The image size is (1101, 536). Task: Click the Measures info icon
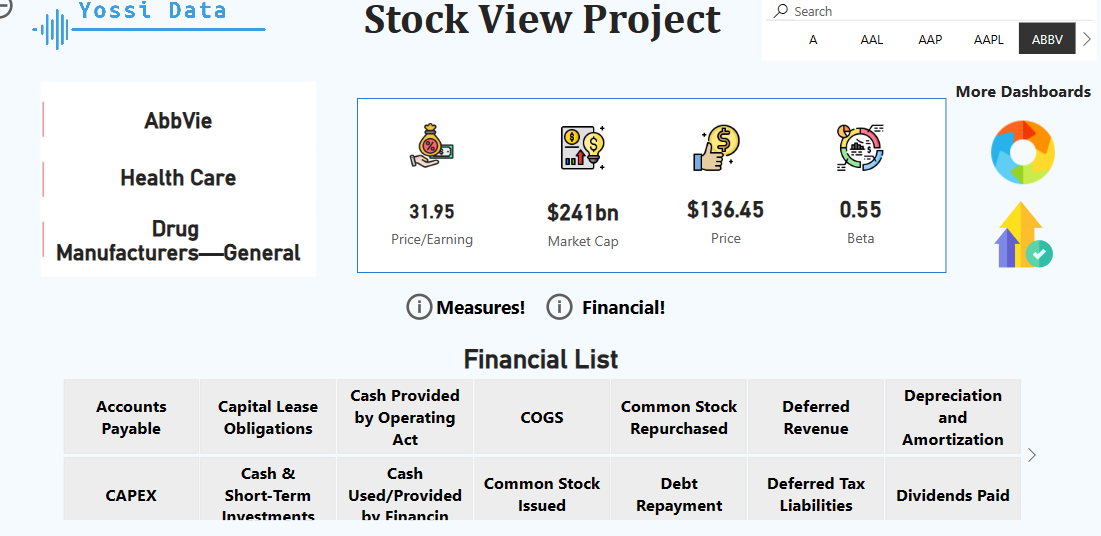tap(419, 307)
